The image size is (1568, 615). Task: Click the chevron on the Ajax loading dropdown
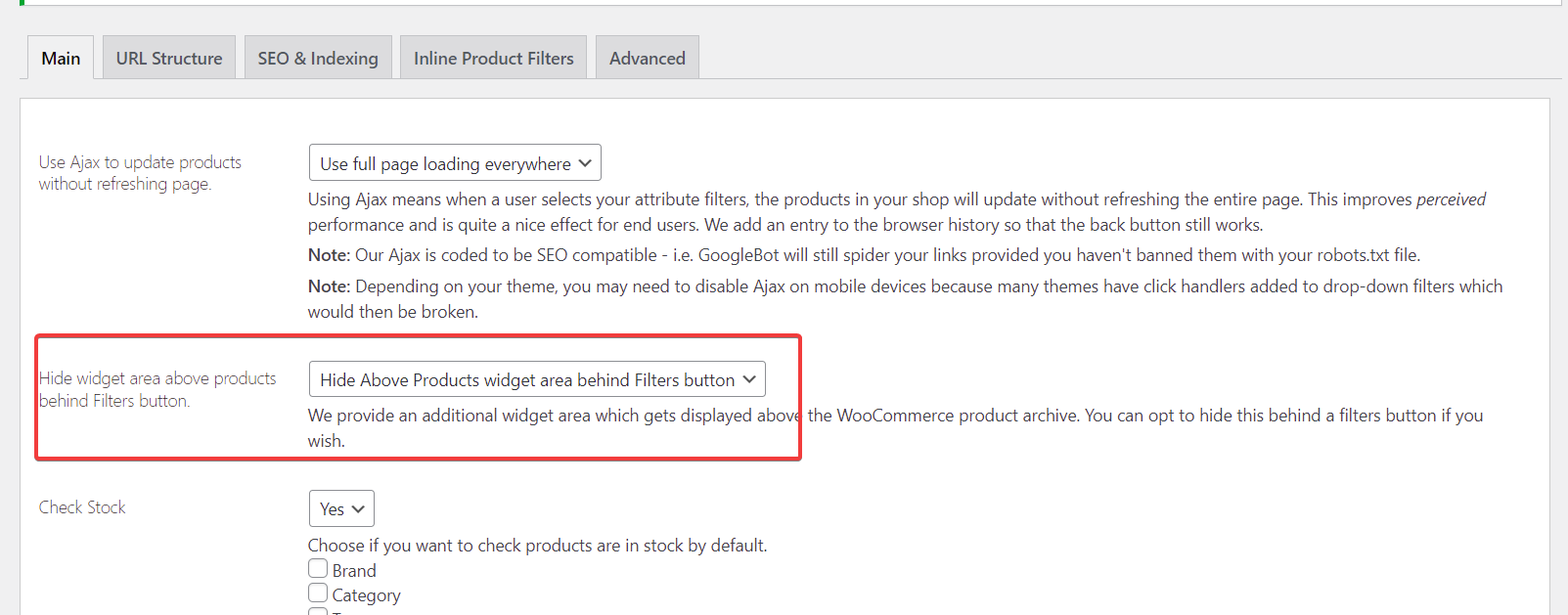pos(585,162)
